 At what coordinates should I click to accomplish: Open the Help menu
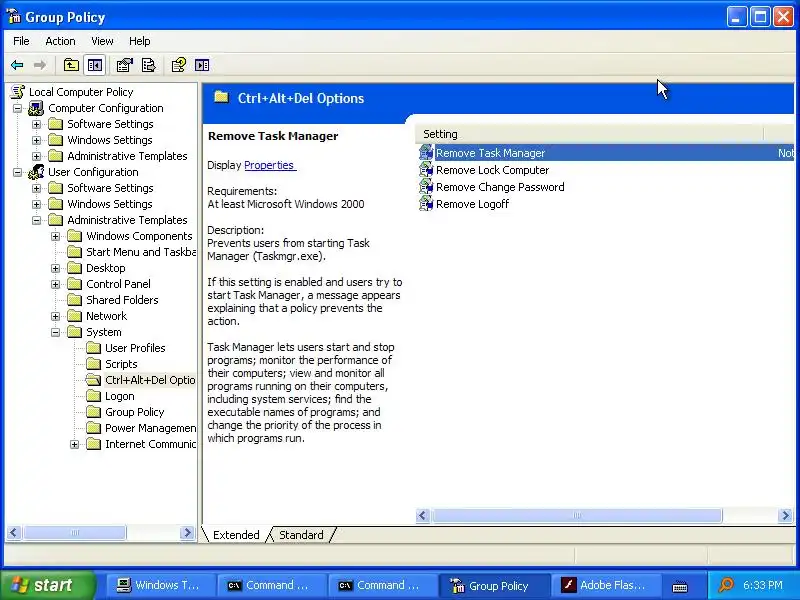139,41
